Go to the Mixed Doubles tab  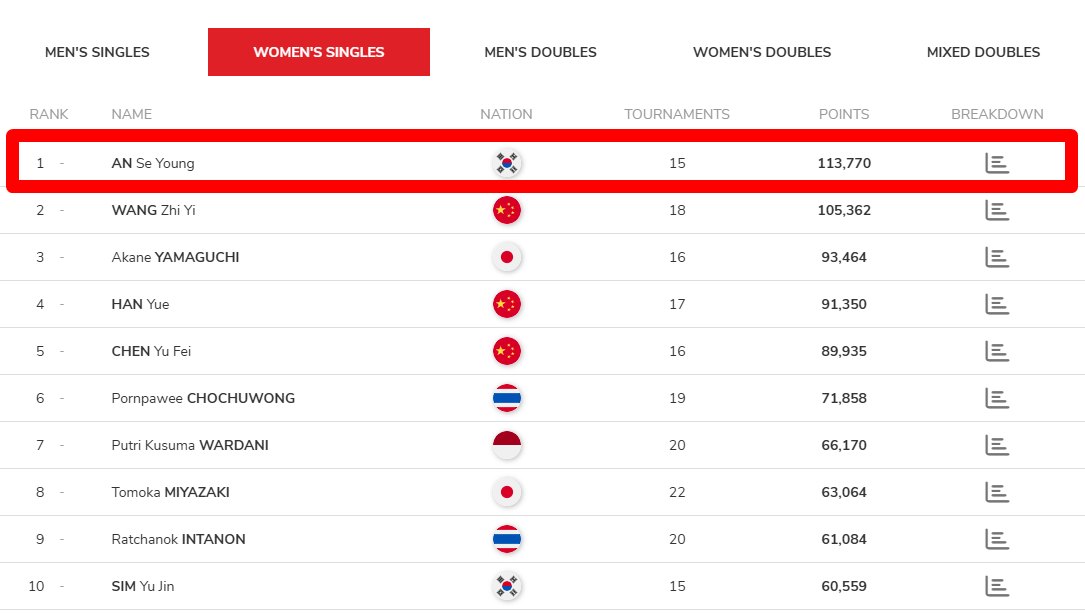[983, 52]
